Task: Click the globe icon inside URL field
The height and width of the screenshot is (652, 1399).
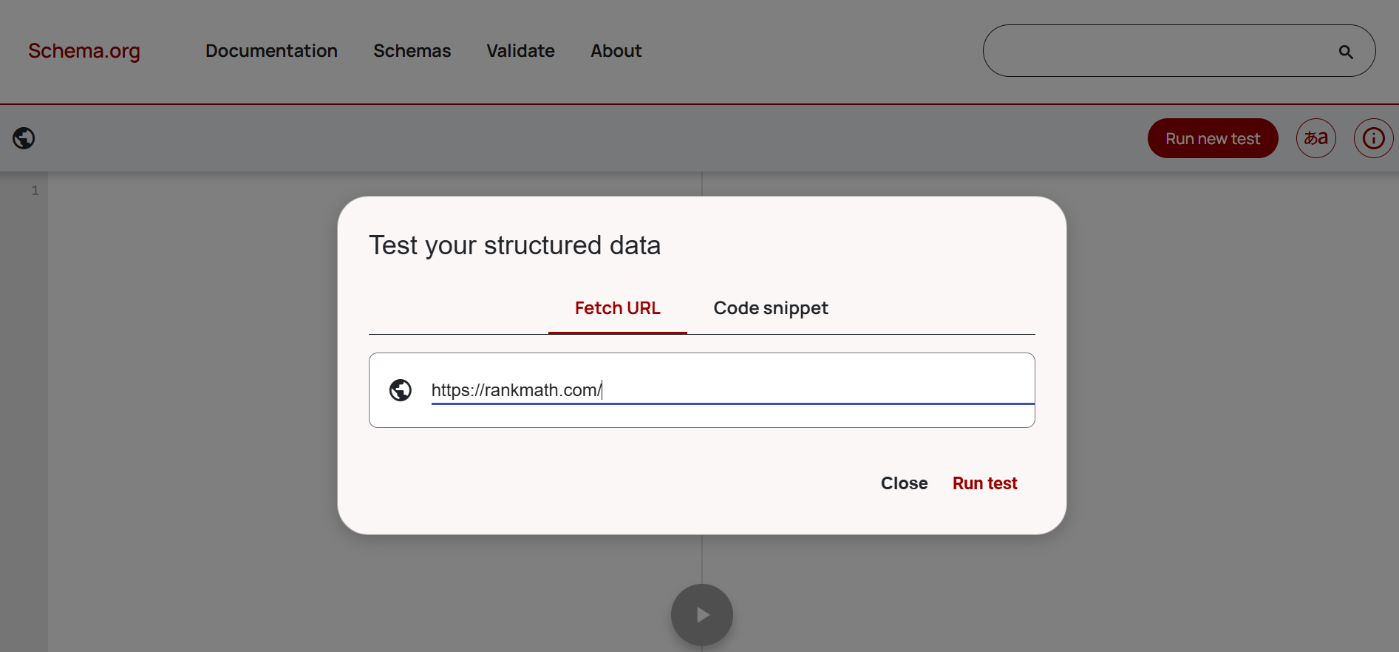Action: (400, 390)
